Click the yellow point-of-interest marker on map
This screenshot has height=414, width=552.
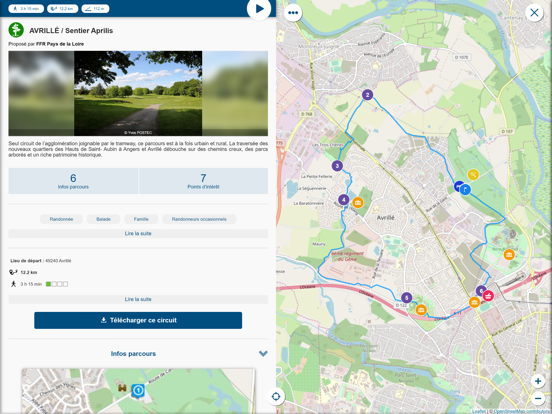(473, 174)
